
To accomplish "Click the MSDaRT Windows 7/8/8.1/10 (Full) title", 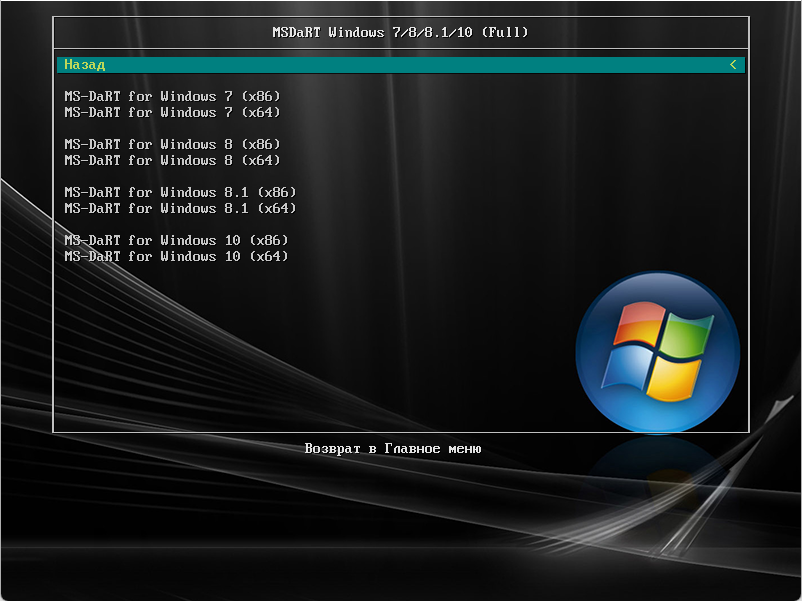I will [400, 32].
